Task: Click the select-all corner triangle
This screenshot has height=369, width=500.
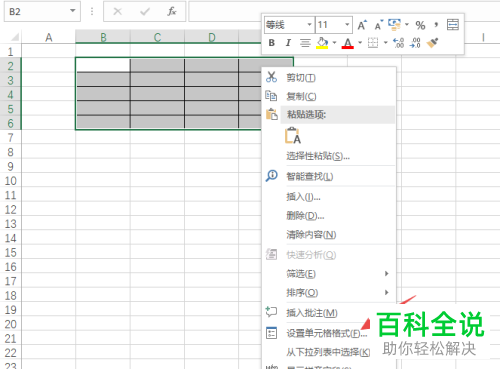Action: tap(15, 37)
